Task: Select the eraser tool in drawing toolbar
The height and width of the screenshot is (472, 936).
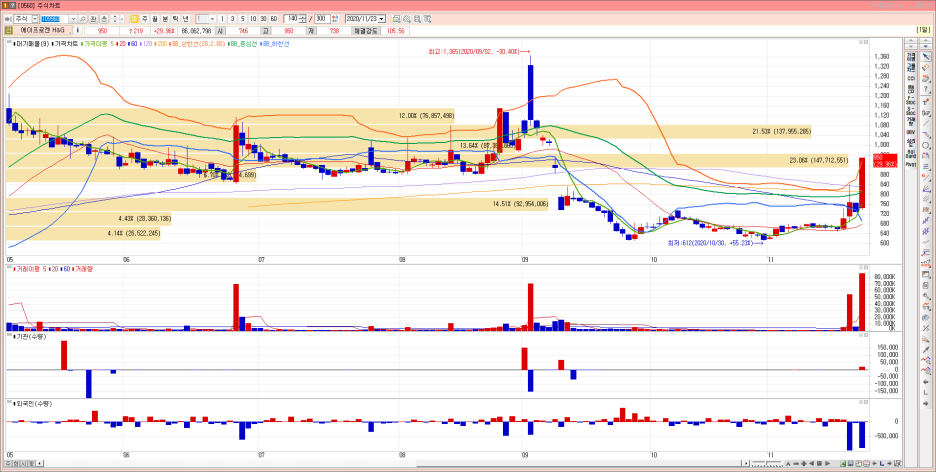Action: coord(926,78)
